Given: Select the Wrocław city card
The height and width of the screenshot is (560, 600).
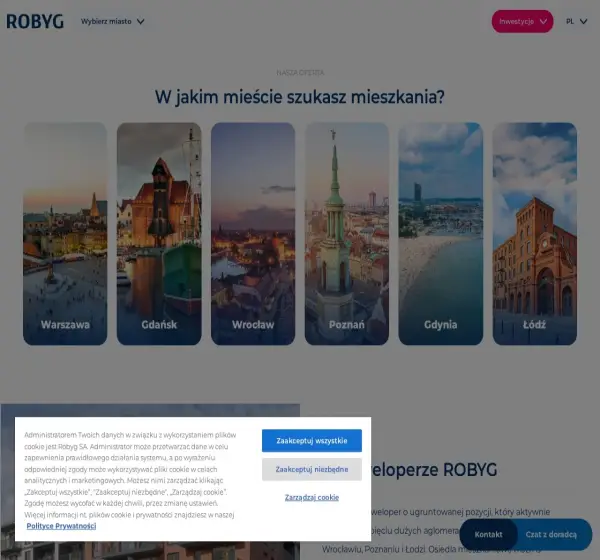Looking at the screenshot, I should tap(253, 233).
